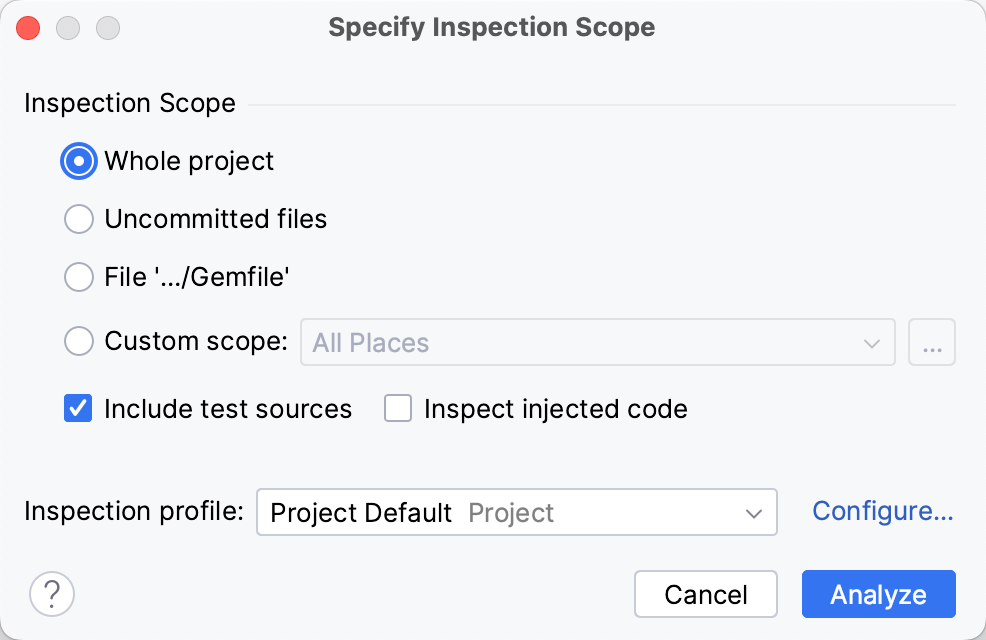
Task: Select the File '.../Gemfile' scope
Action: pyautogui.click(x=78, y=277)
